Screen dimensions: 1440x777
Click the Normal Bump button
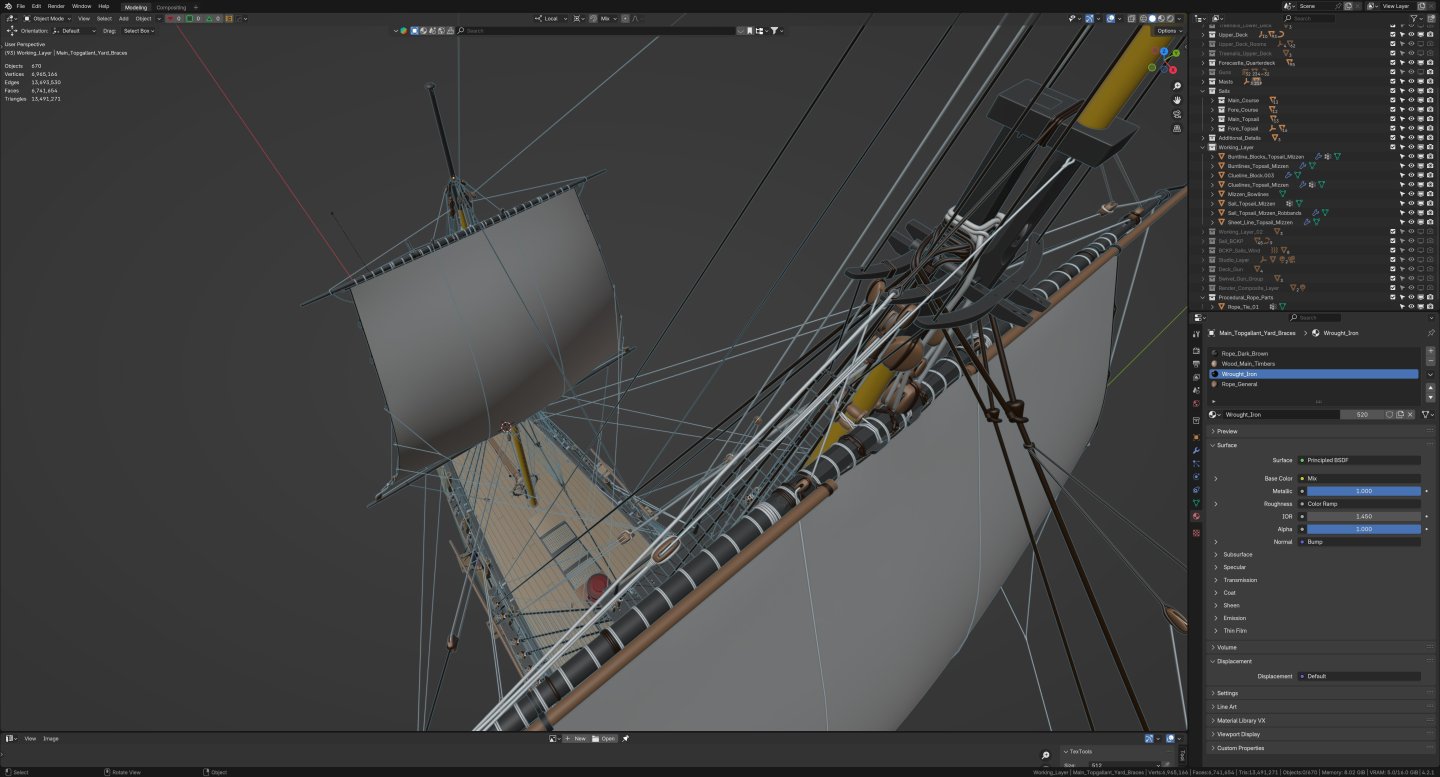tap(1359, 542)
